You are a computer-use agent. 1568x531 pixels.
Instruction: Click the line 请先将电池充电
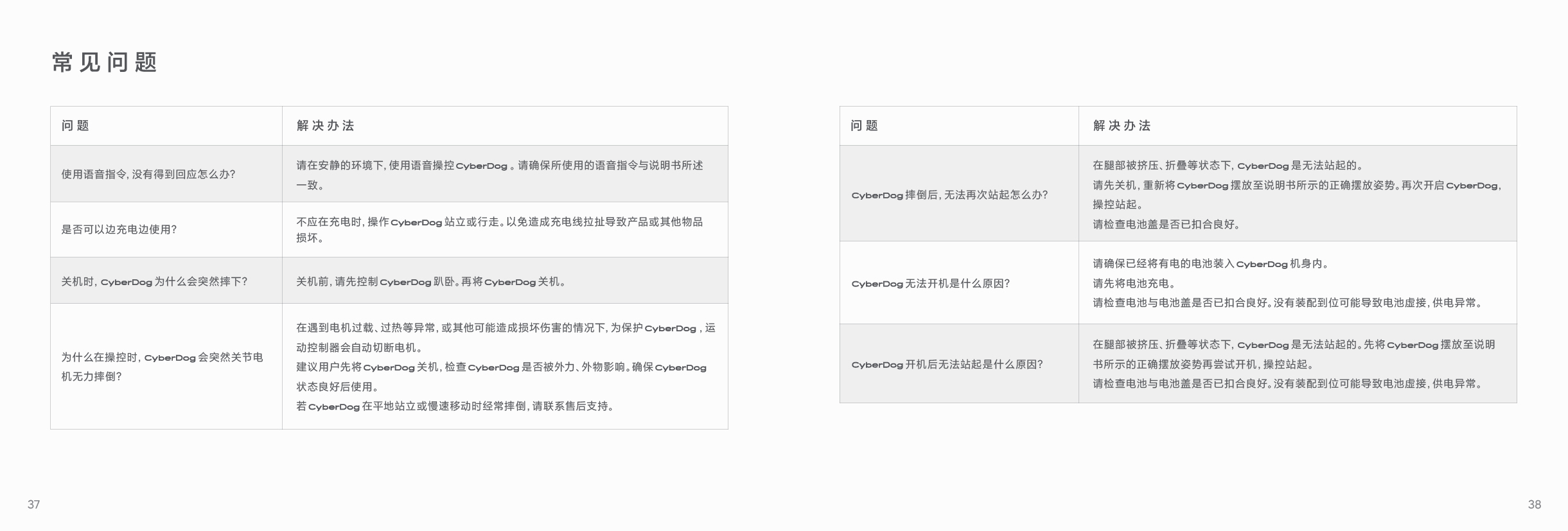point(1134,283)
